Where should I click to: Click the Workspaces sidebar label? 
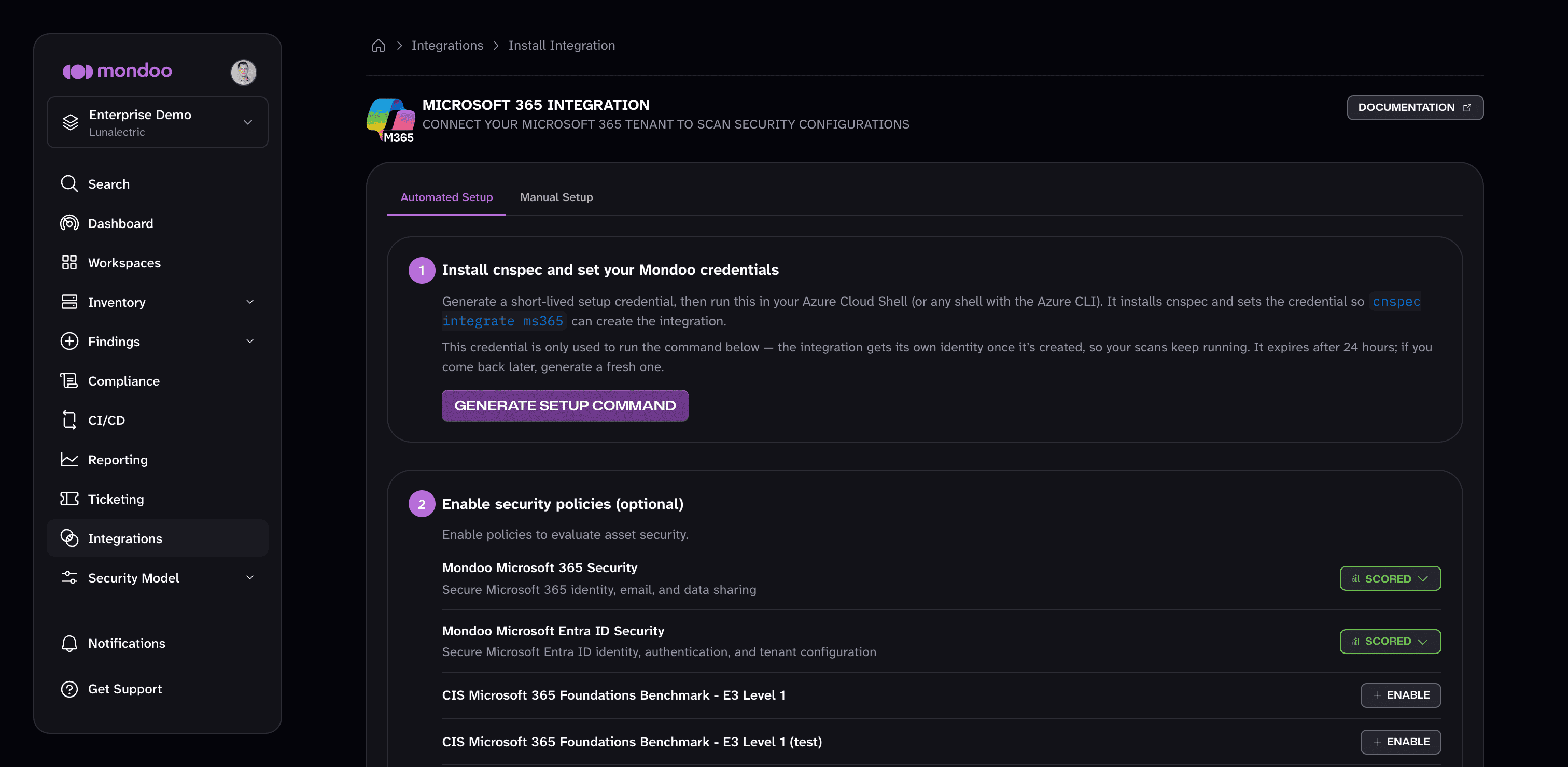click(124, 263)
